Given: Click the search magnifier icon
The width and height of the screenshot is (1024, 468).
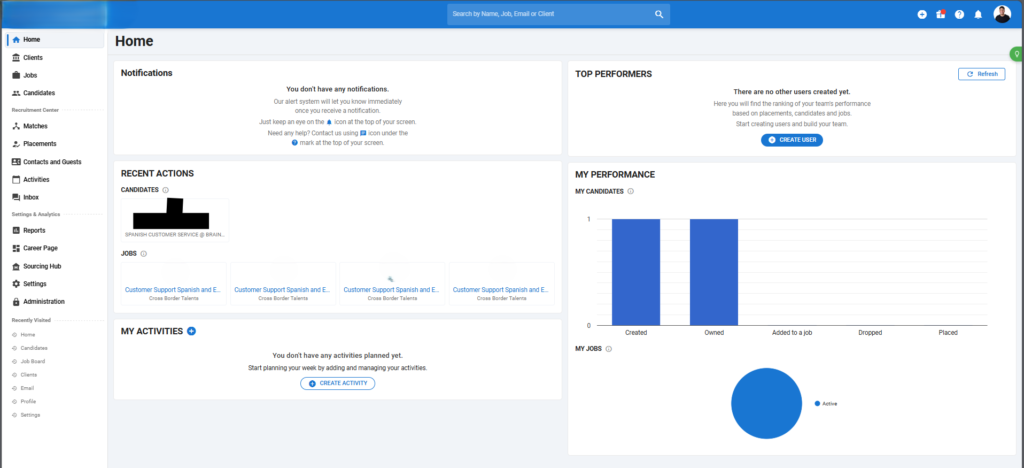Looking at the screenshot, I should pos(659,15).
